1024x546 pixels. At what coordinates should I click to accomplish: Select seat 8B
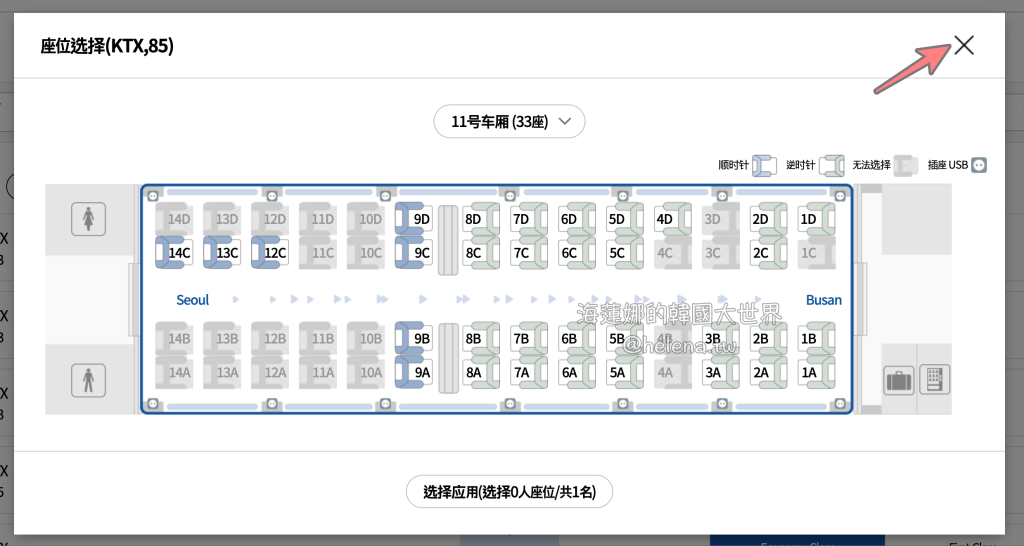click(x=481, y=338)
